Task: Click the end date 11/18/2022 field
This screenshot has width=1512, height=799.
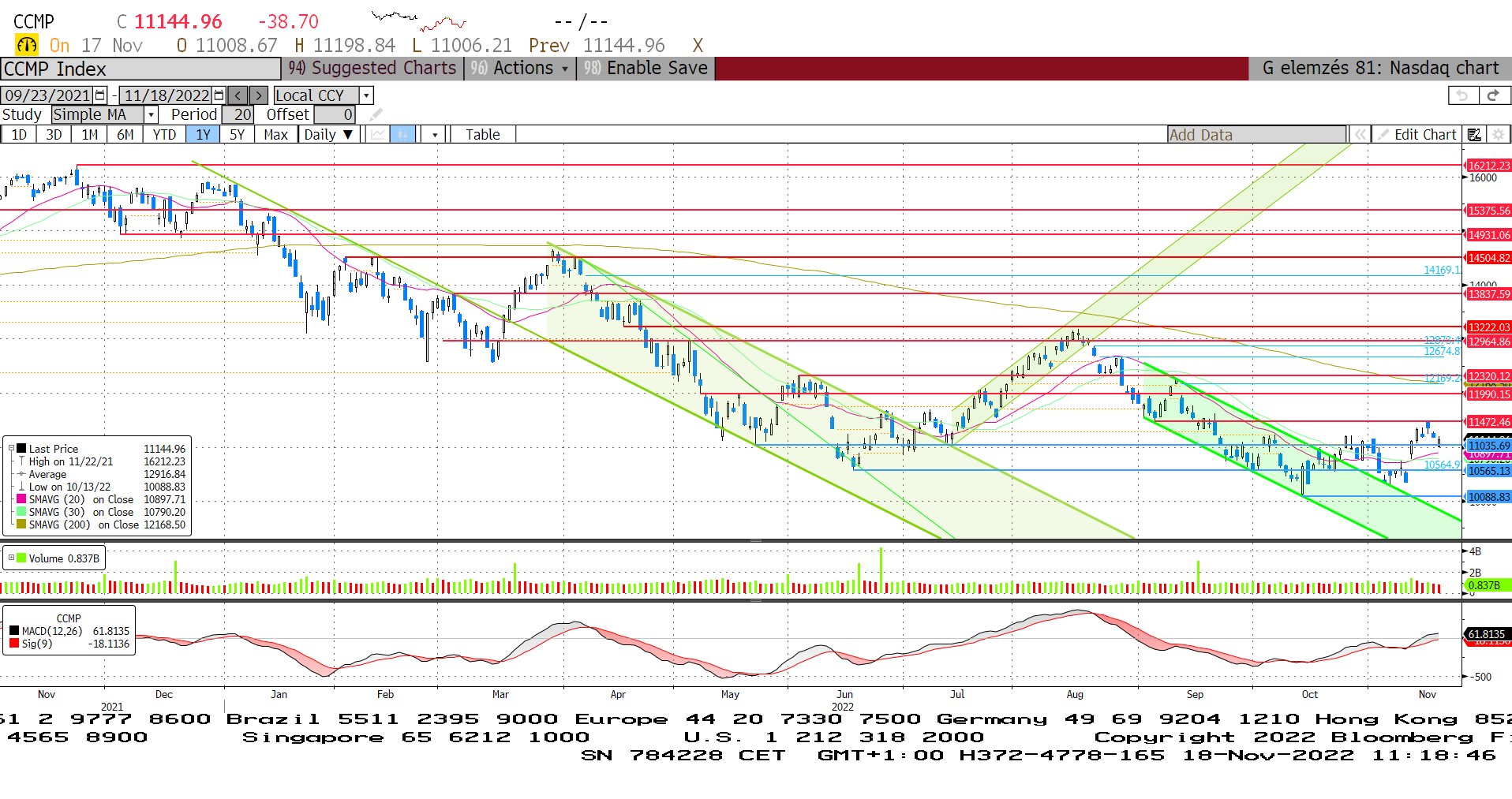Action: coord(167,95)
